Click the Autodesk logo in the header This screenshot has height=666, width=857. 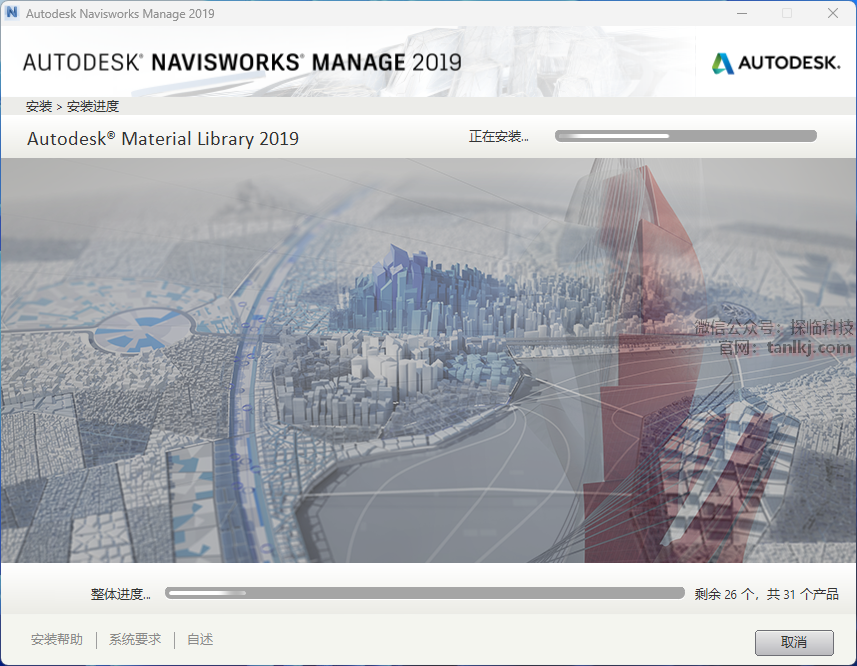pos(776,63)
